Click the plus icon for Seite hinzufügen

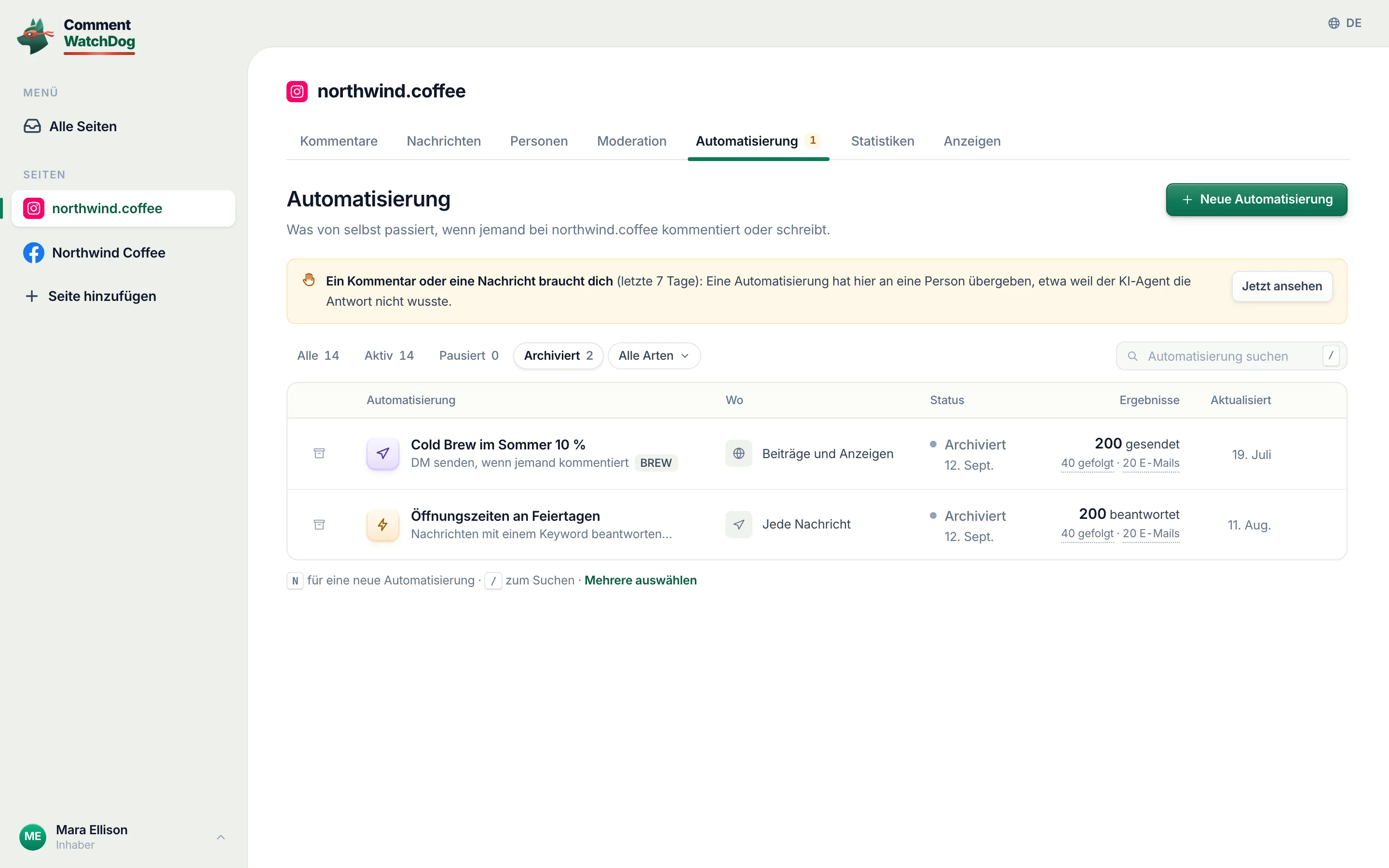click(32, 296)
